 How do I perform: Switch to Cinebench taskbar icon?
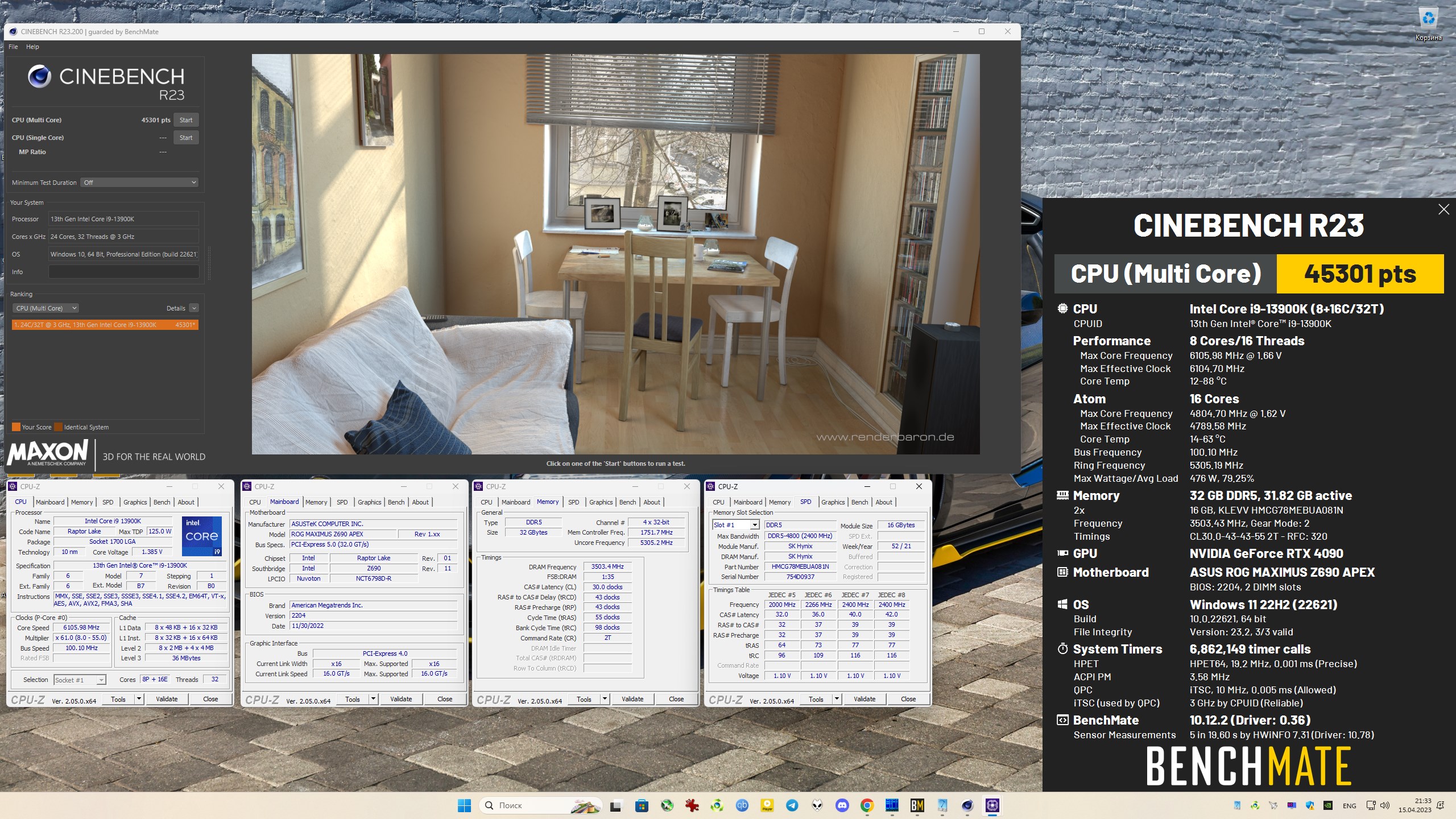click(x=967, y=805)
